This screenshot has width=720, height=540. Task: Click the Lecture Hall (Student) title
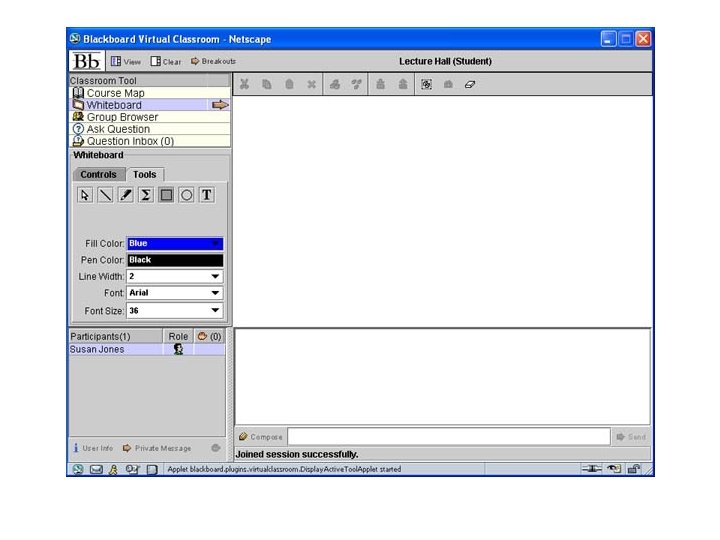coord(445,61)
